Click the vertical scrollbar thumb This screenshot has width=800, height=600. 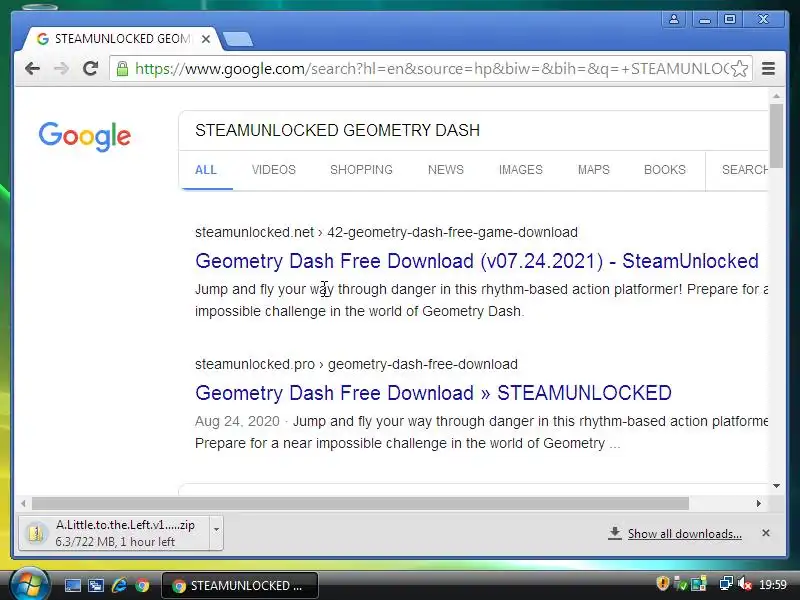click(x=777, y=136)
